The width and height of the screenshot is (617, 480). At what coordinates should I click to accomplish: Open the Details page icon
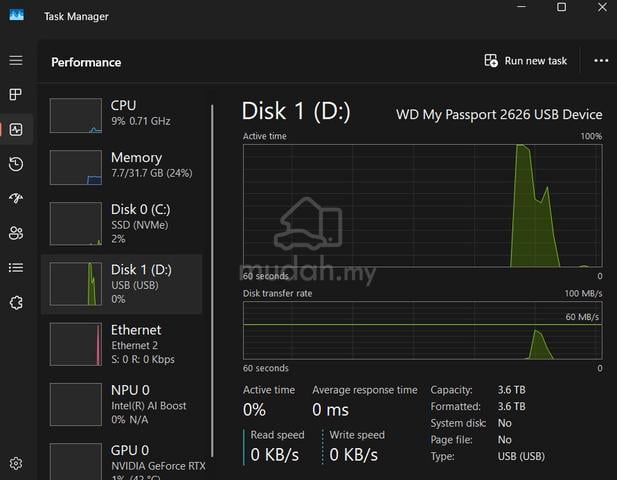[16, 268]
